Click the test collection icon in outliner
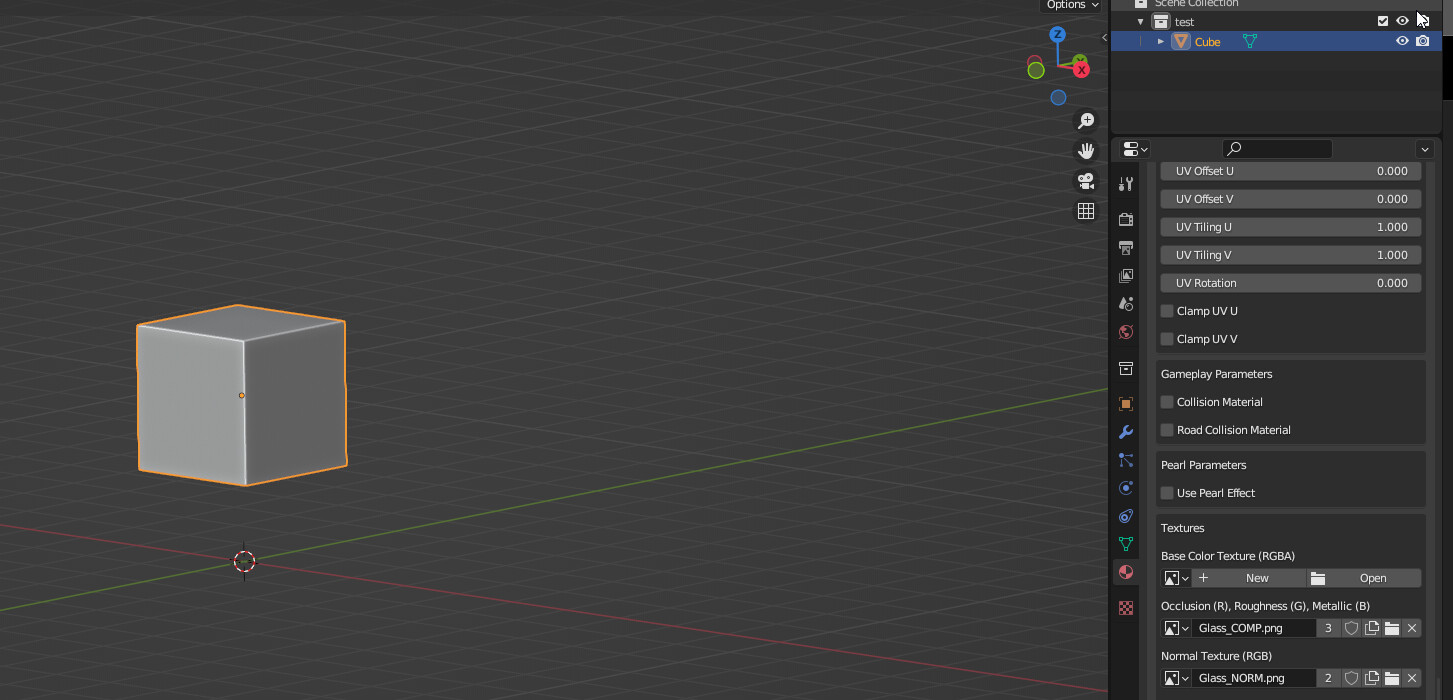The image size is (1453, 700). click(1161, 21)
